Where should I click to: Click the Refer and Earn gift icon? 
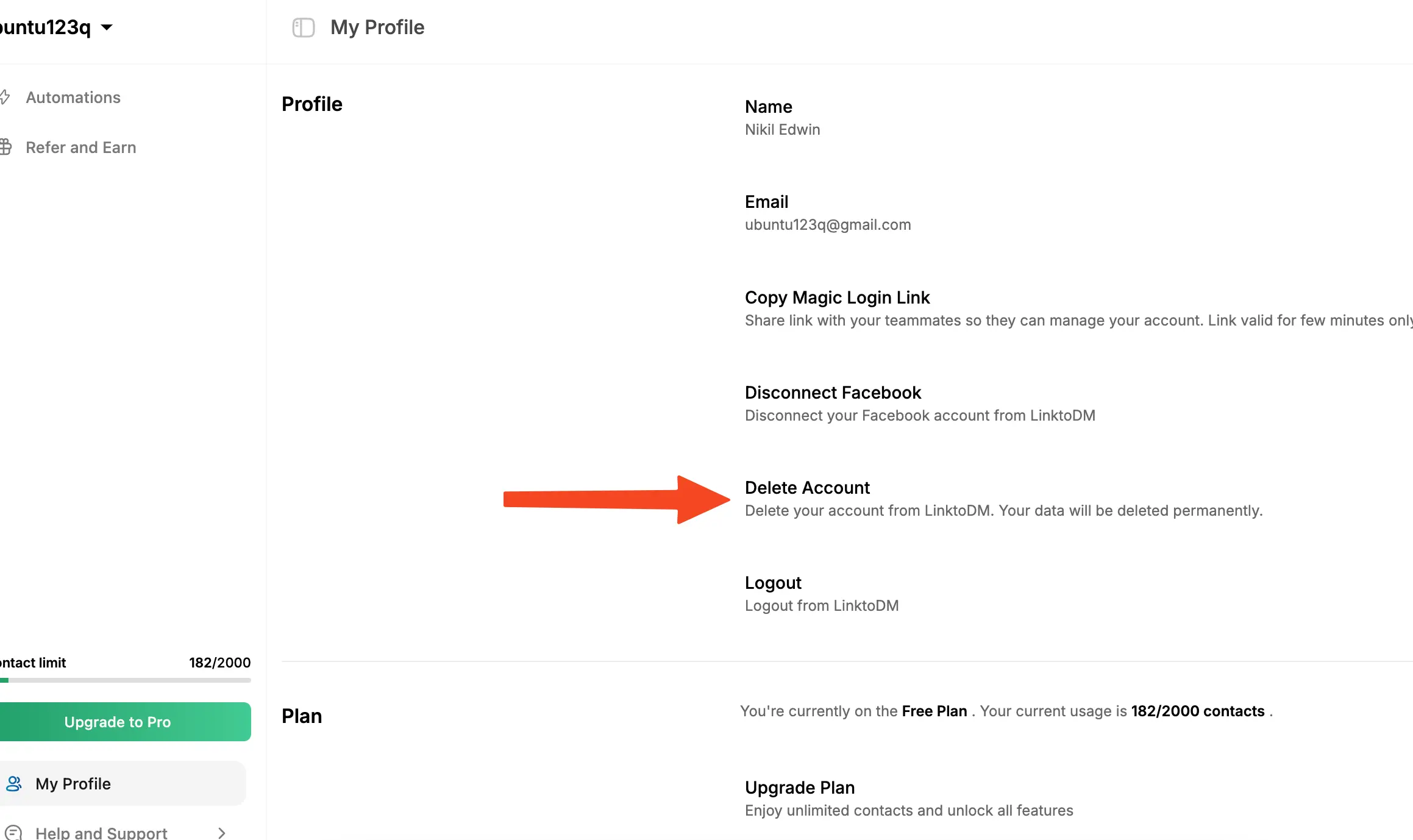(x=6, y=146)
